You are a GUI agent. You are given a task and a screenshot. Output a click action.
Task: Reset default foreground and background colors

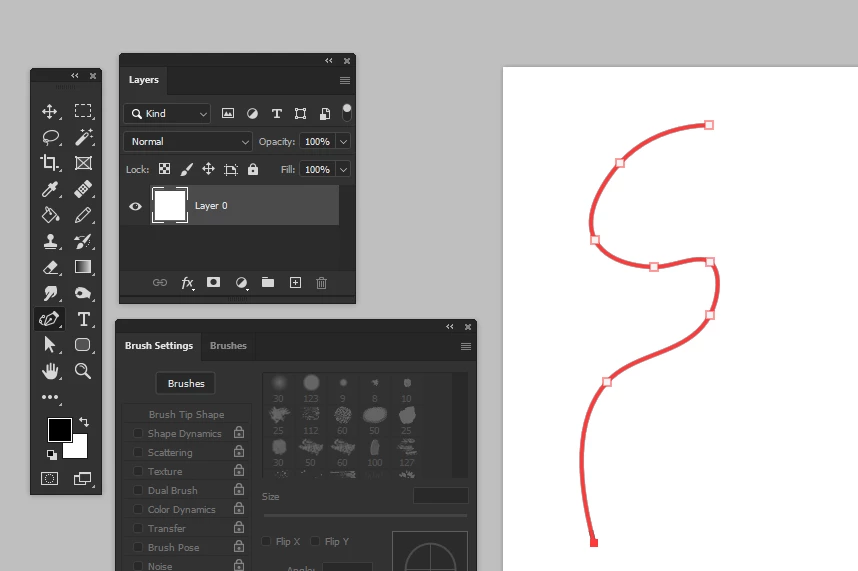click(x=51, y=455)
